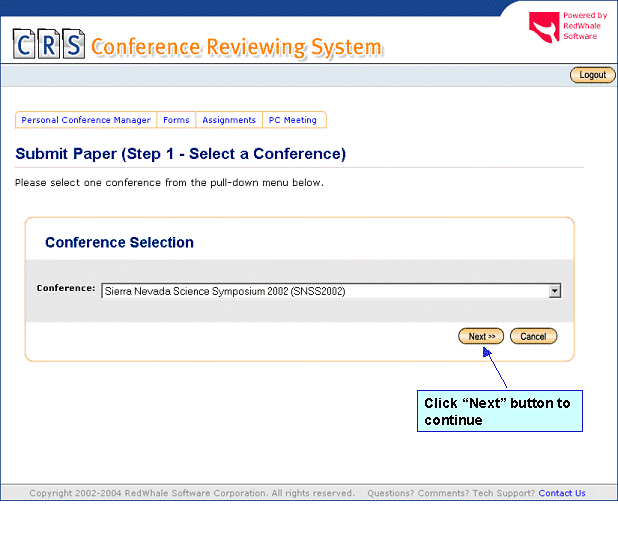Expand the Conference dropdown arrow
The width and height of the screenshot is (618, 534).
pyautogui.click(x=554, y=291)
